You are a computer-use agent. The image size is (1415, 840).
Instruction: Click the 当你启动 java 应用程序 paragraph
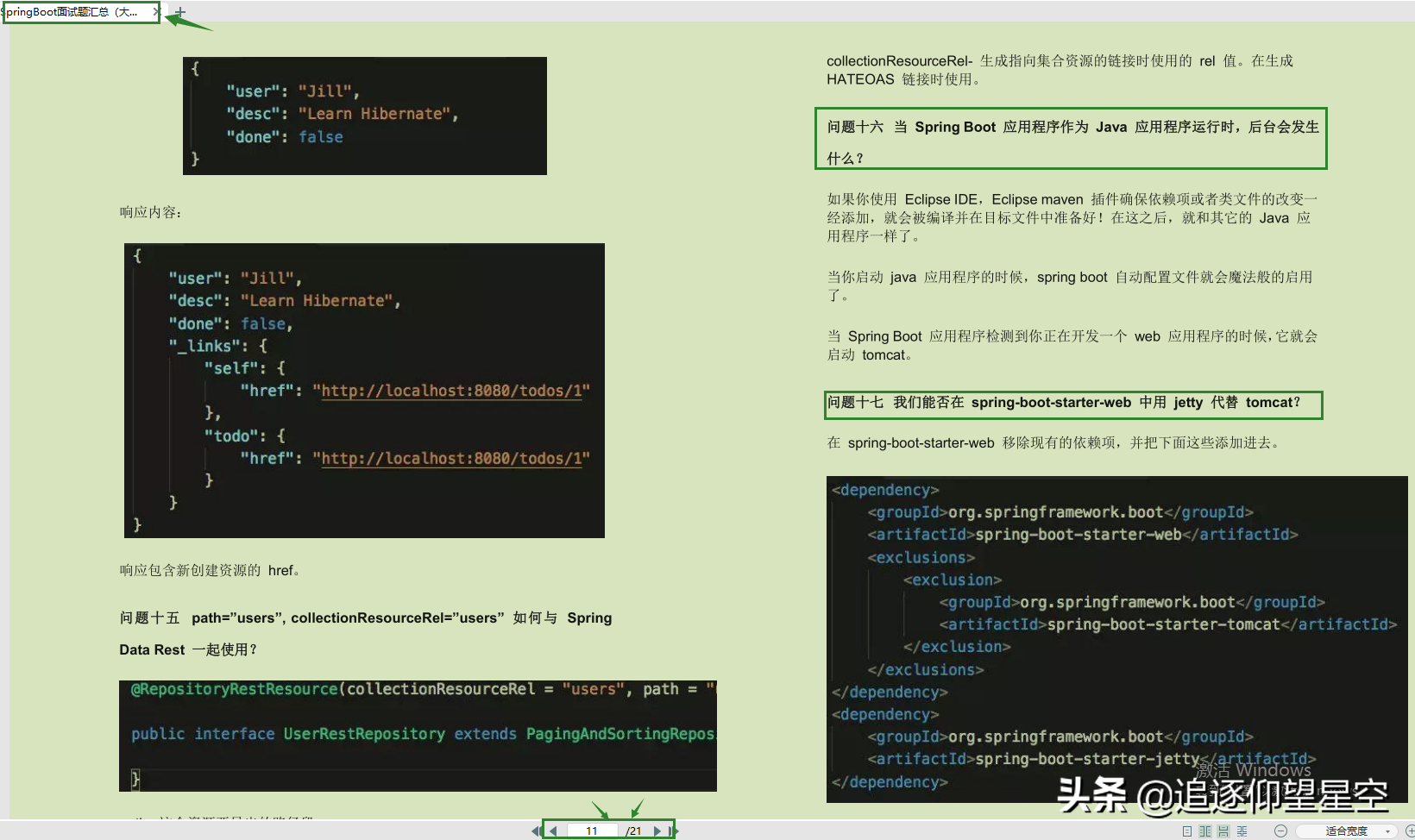tap(1070, 286)
